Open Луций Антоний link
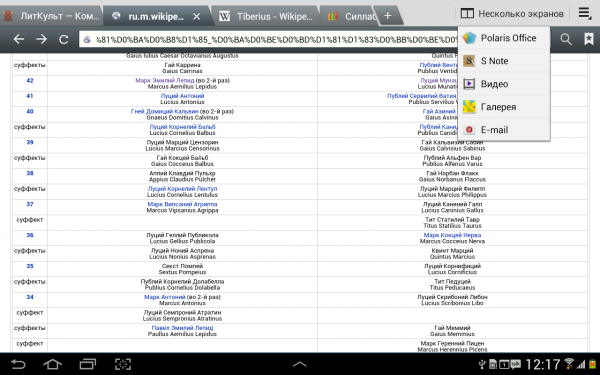 tap(183, 96)
